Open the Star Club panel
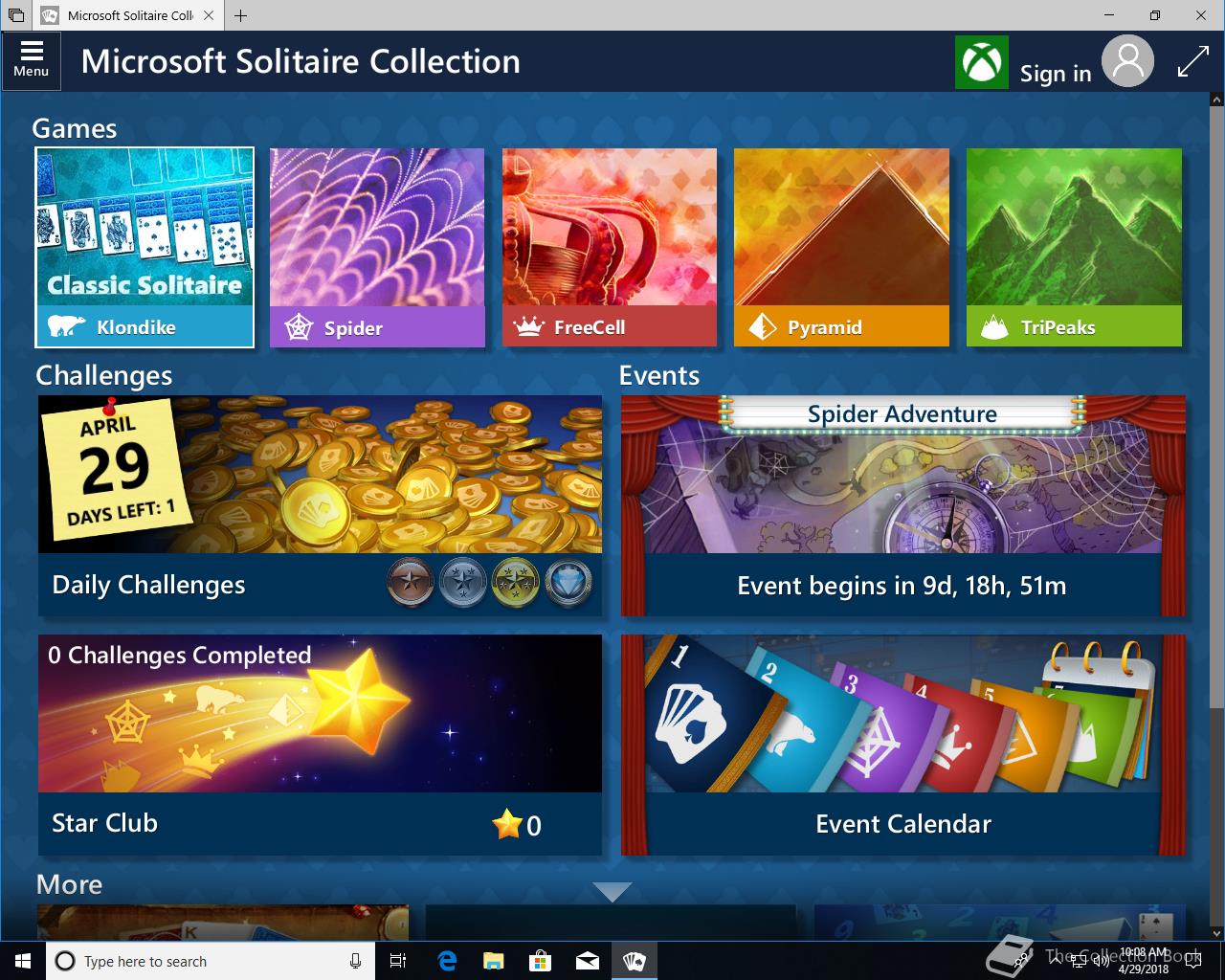This screenshot has width=1225, height=980. point(321,745)
